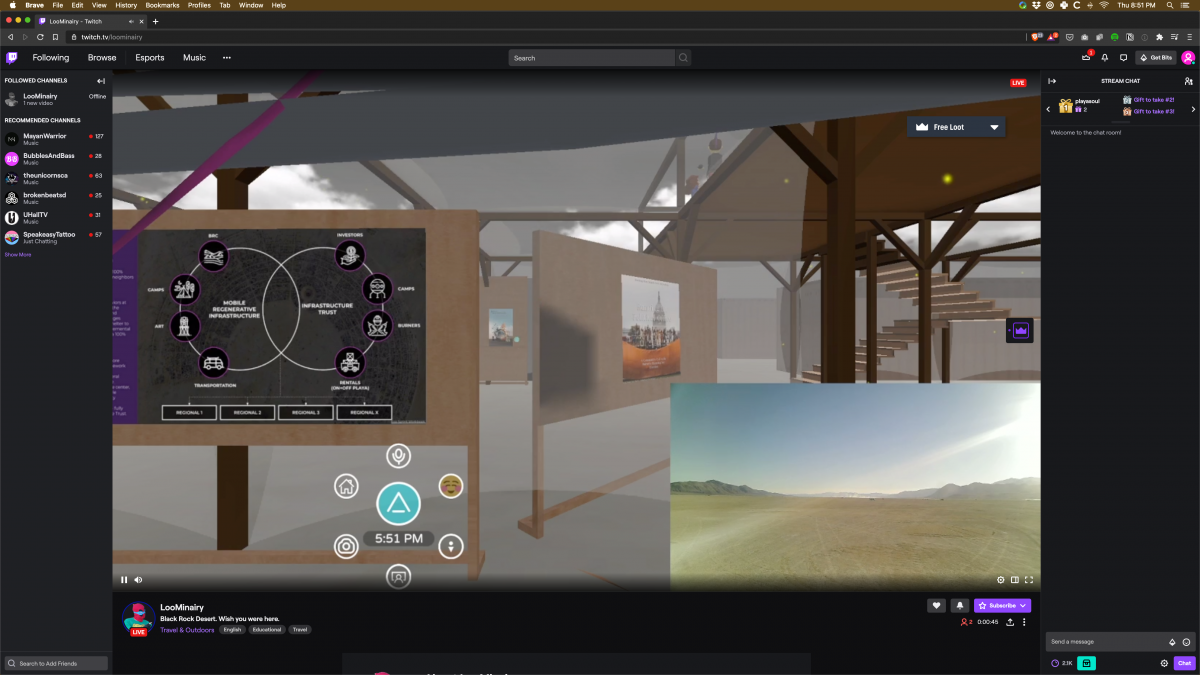Open a new browser tab
The image size is (1200, 675).
pyautogui.click(x=155, y=21)
